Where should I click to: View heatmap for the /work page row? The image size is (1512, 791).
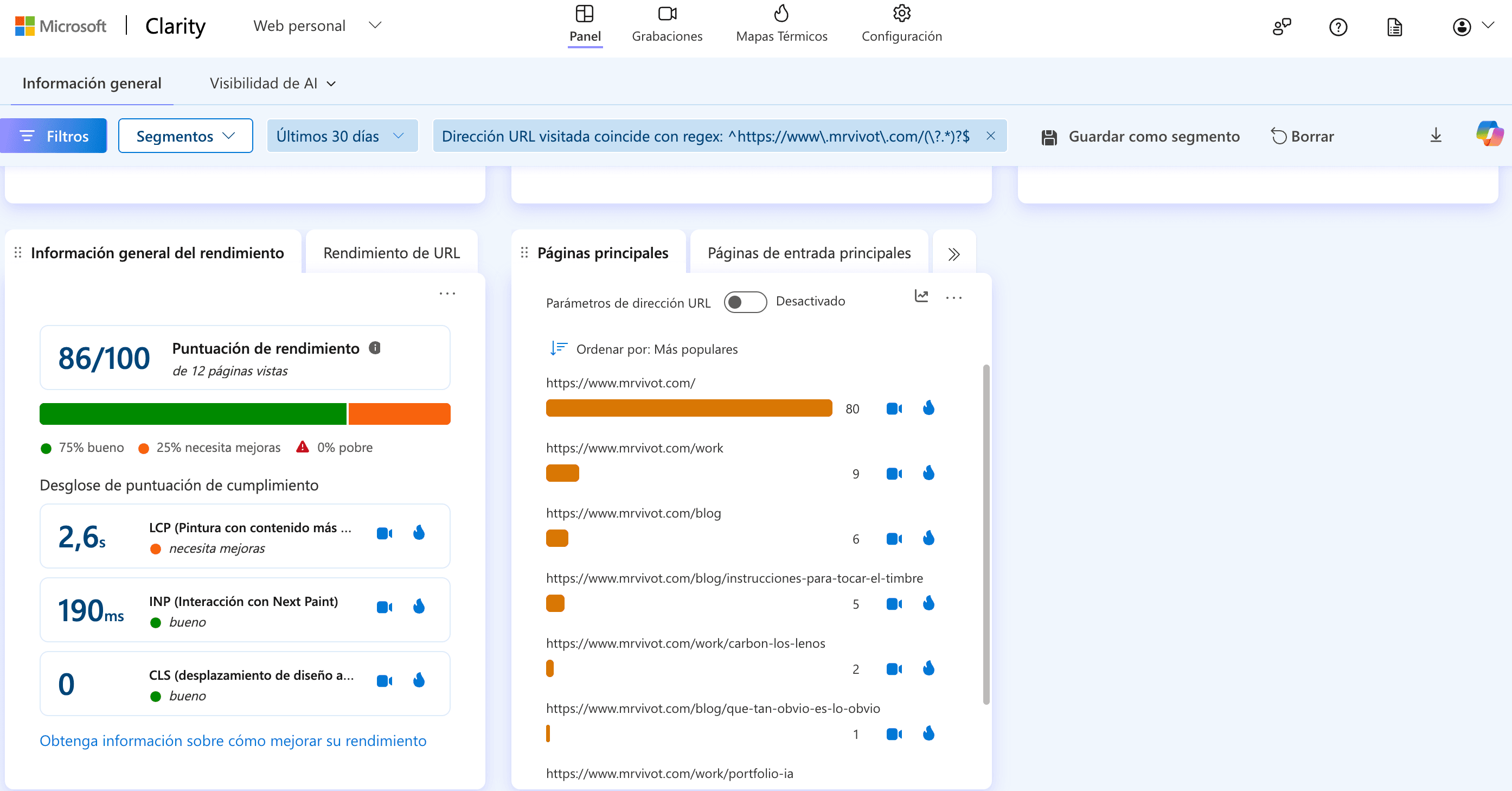coord(928,473)
